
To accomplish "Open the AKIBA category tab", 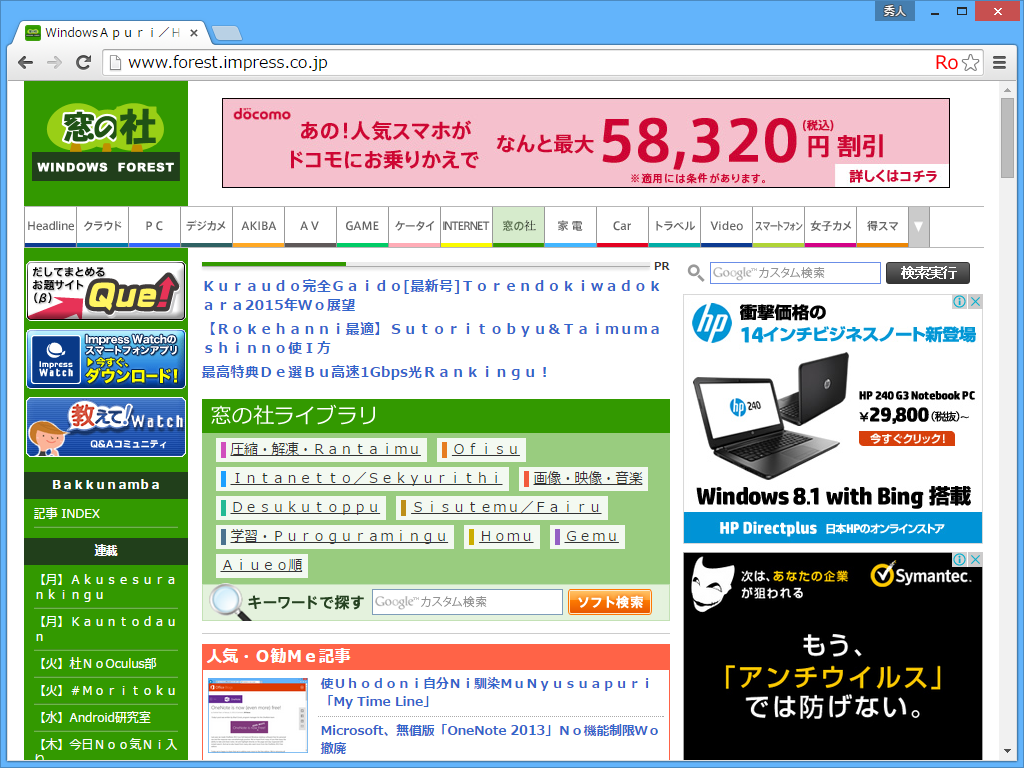I will point(258,226).
